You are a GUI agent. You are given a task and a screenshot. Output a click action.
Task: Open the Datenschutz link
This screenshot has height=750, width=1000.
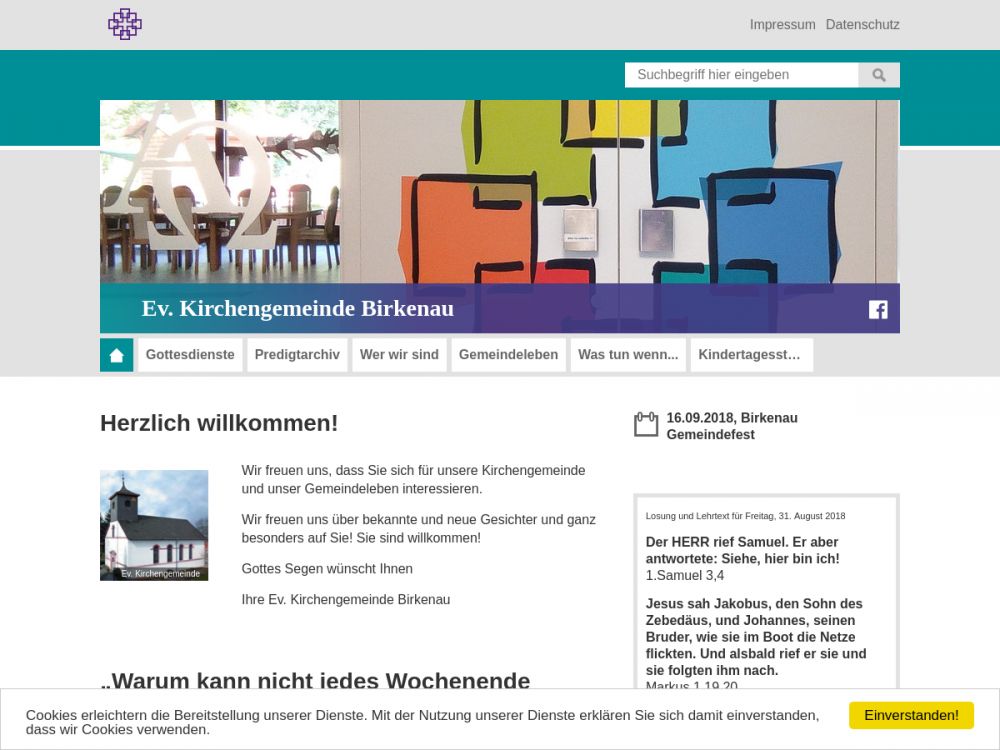click(x=862, y=25)
